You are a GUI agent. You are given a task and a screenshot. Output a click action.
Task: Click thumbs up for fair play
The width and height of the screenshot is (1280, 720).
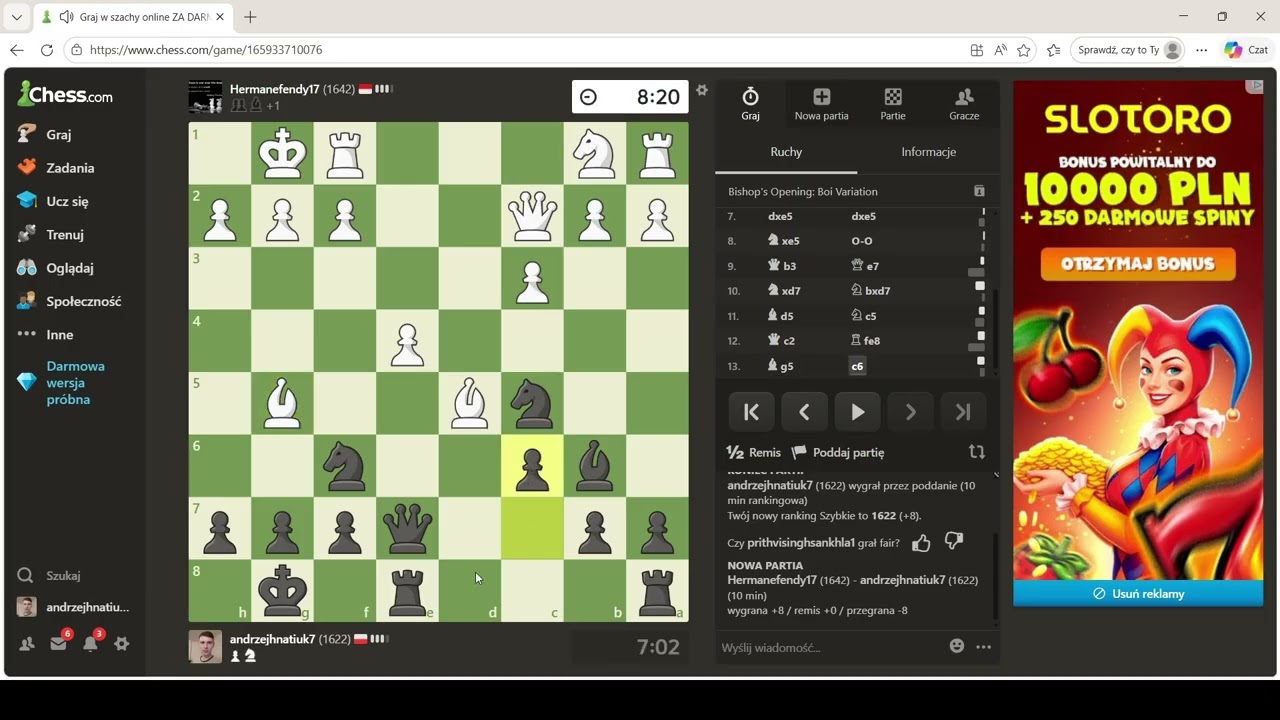[921, 543]
